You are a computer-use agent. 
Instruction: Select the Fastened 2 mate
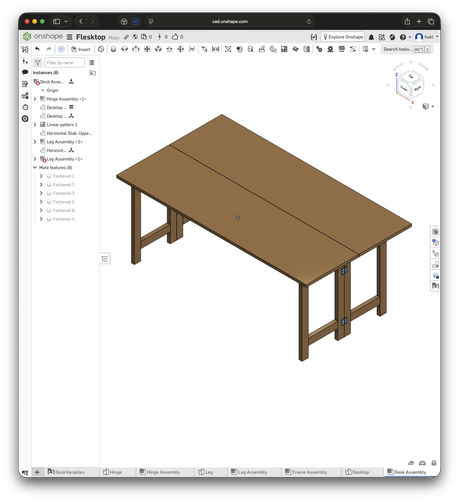[63, 184]
